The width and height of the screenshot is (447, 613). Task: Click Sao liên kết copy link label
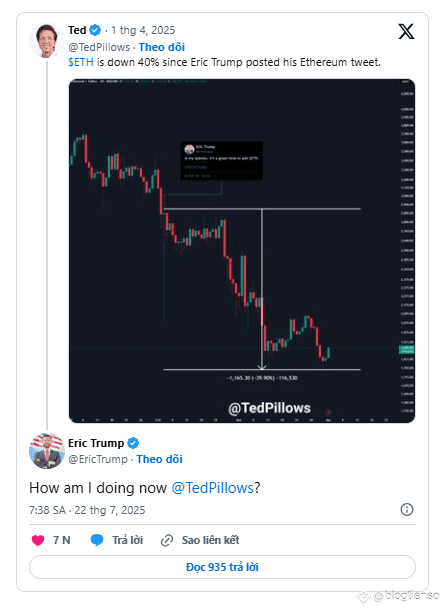(x=210, y=540)
